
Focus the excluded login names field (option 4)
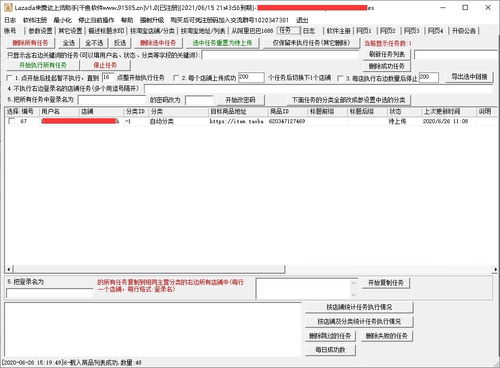coord(318,89)
